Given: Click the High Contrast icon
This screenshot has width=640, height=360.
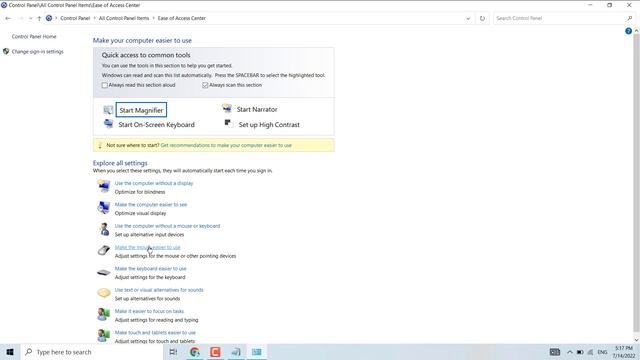Looking at the screenshot, I should [x=229, y=123].
